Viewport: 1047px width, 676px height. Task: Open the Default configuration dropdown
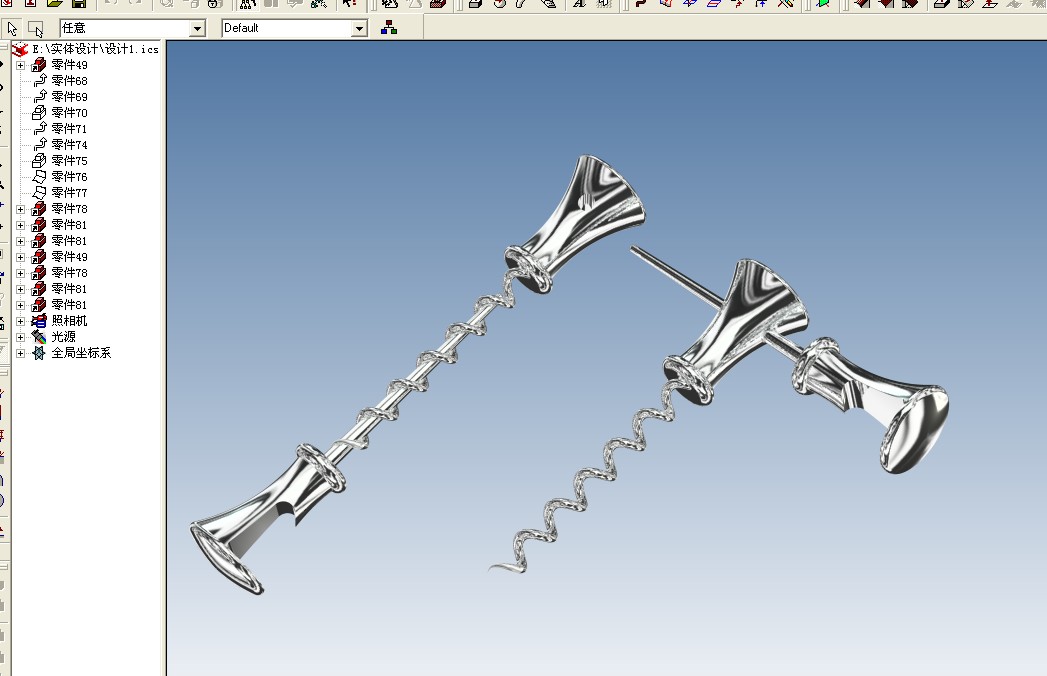point(359,29)
